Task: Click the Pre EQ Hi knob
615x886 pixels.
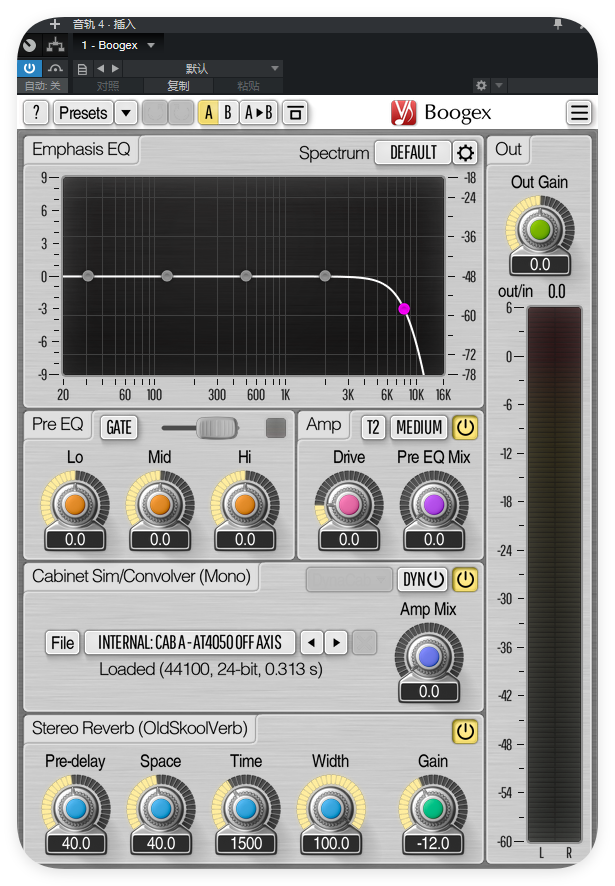Action: click(x=245, y=504)
